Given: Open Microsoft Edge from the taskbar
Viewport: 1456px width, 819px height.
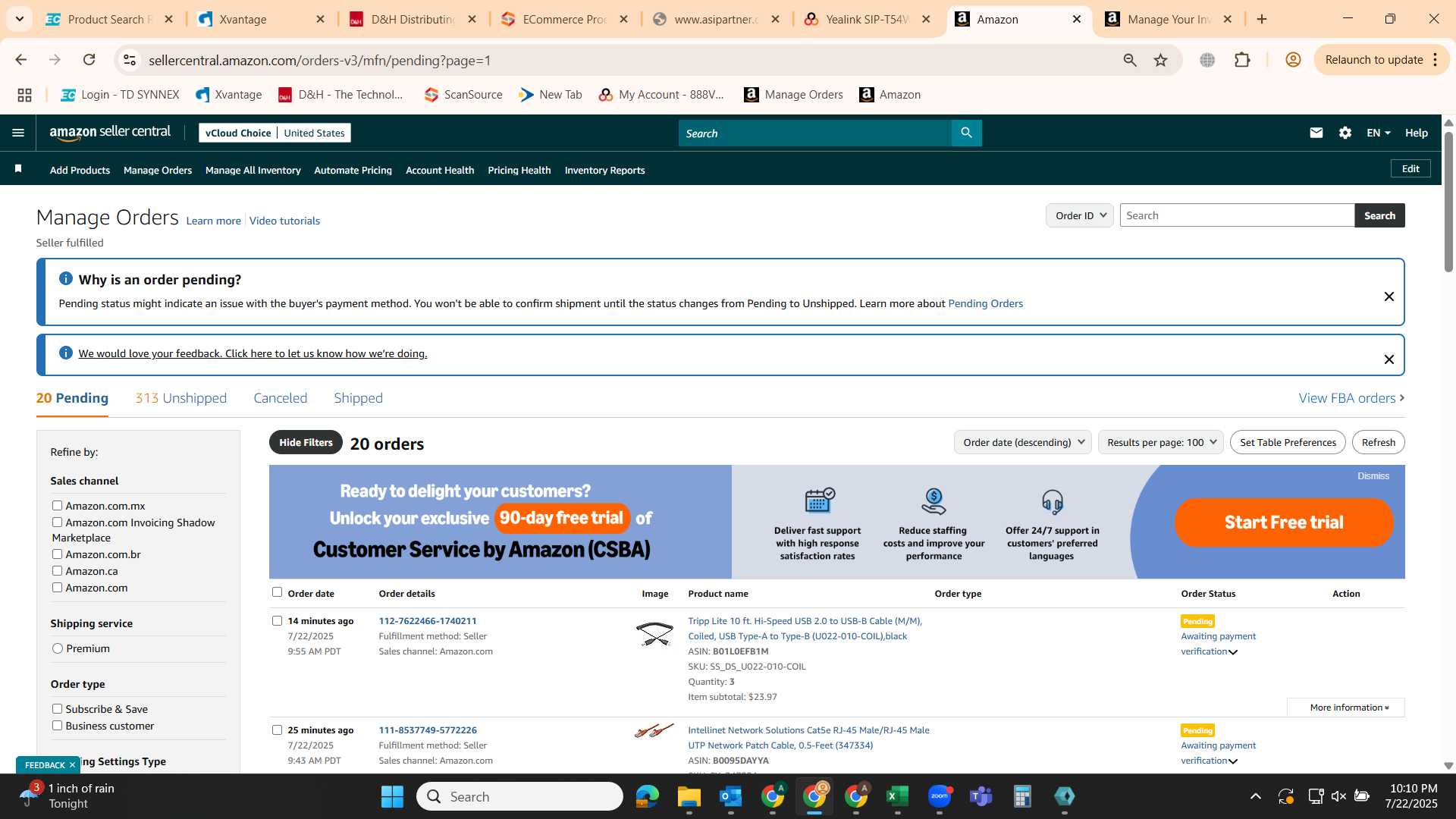Looking at the screenshot, I should (x=647, y=796).
